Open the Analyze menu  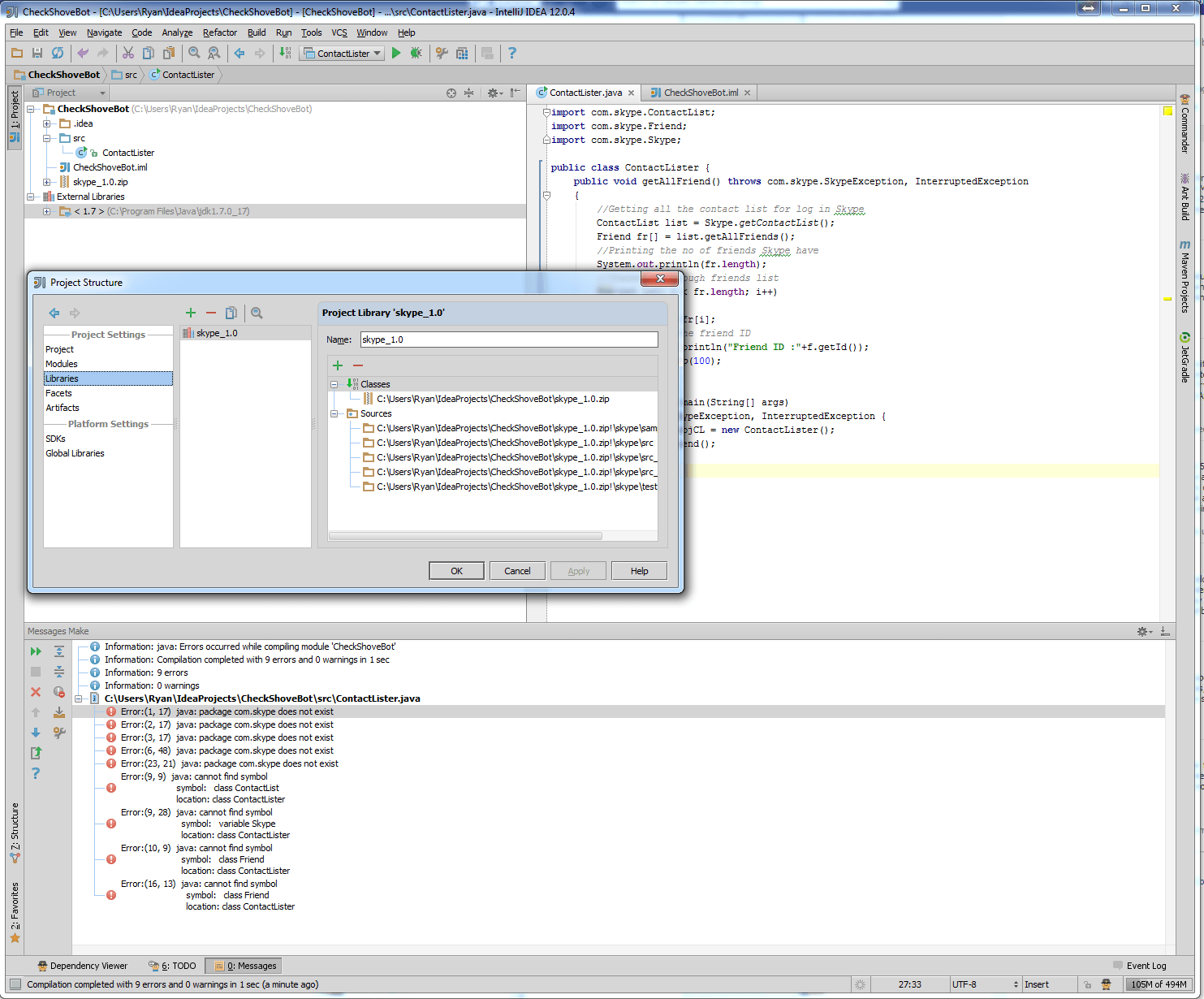pyautogui.click(x=177, y=32)
